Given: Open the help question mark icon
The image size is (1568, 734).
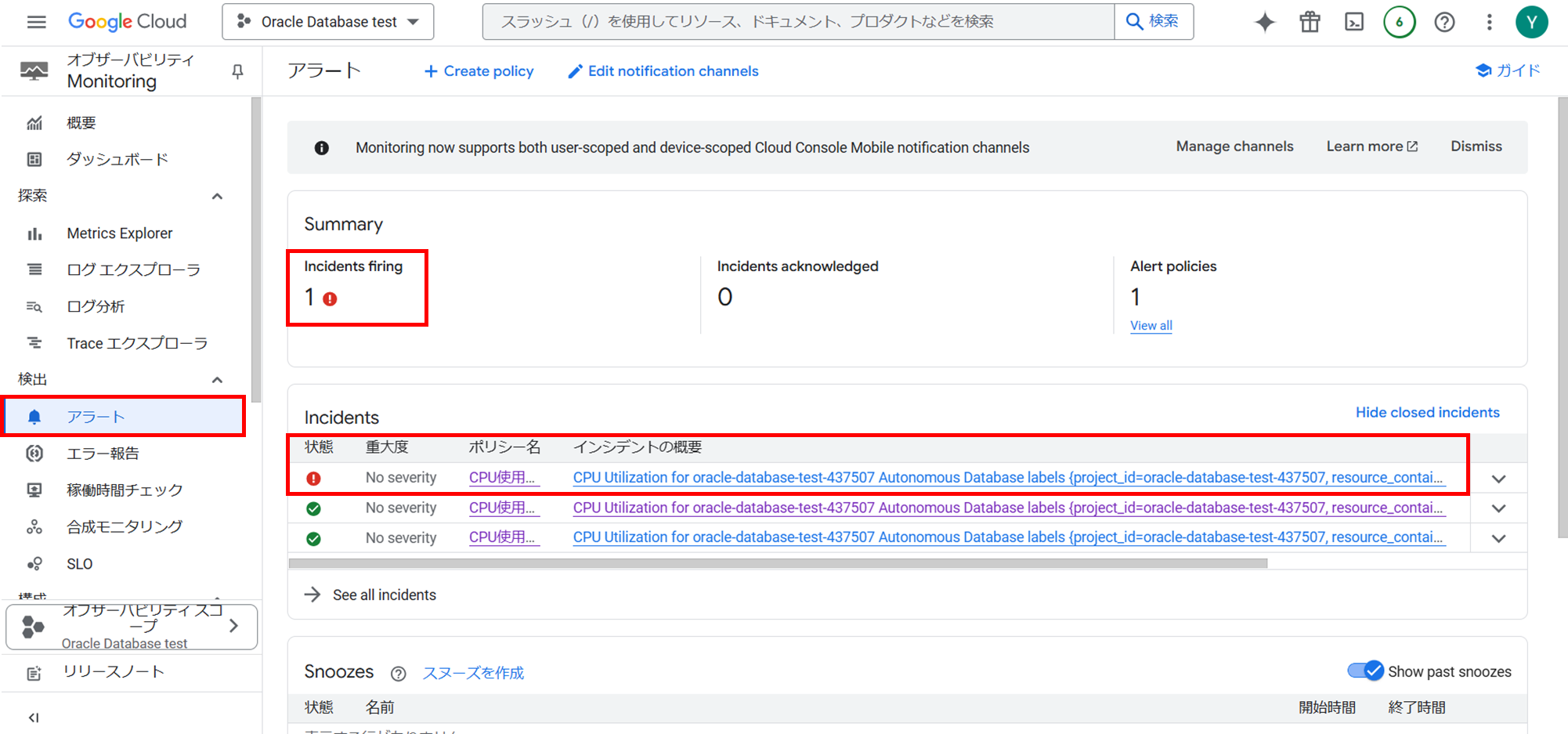Looking at the screenshot, I should click(1444, 22).
